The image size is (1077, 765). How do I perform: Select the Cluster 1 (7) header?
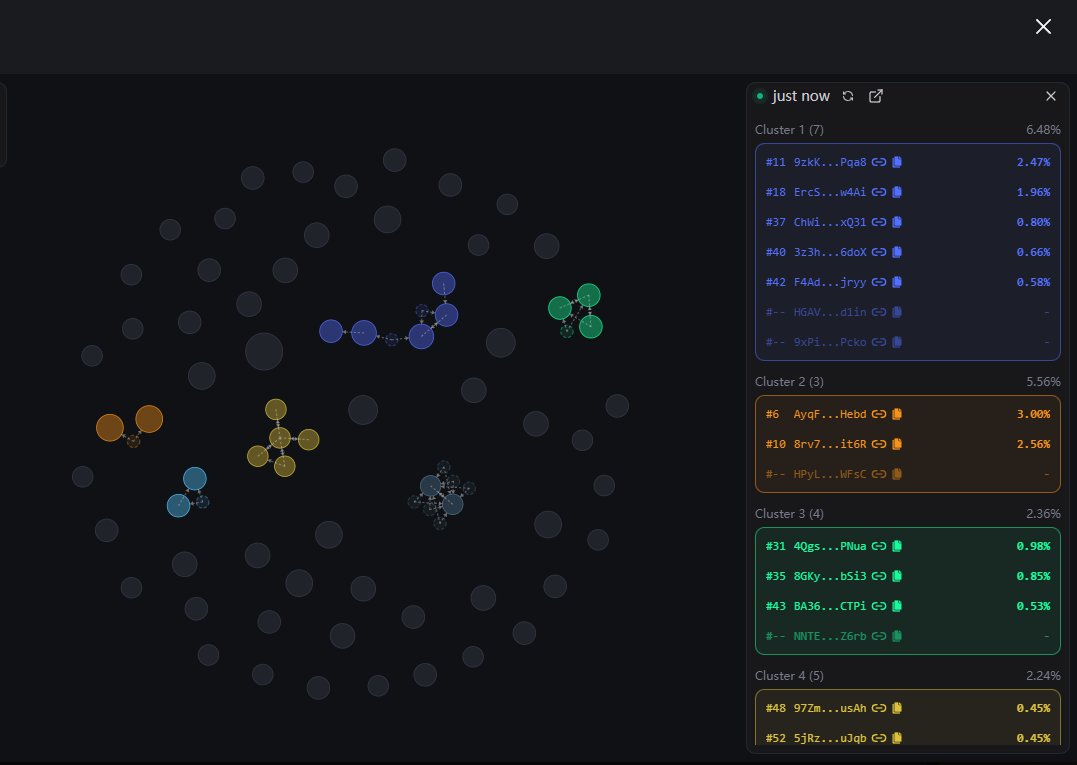click(789, 130)
